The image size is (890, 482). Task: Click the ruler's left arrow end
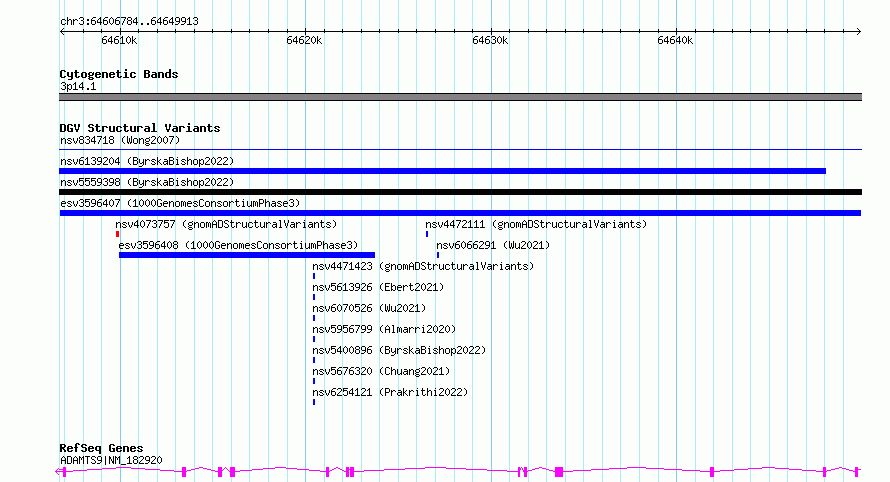(62, 31)
